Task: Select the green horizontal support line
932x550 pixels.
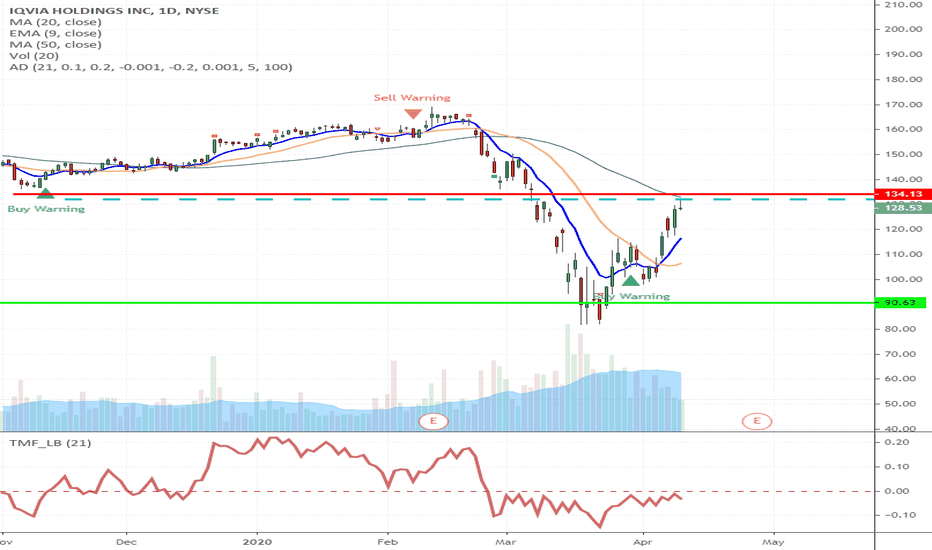Action: point(438,303)
